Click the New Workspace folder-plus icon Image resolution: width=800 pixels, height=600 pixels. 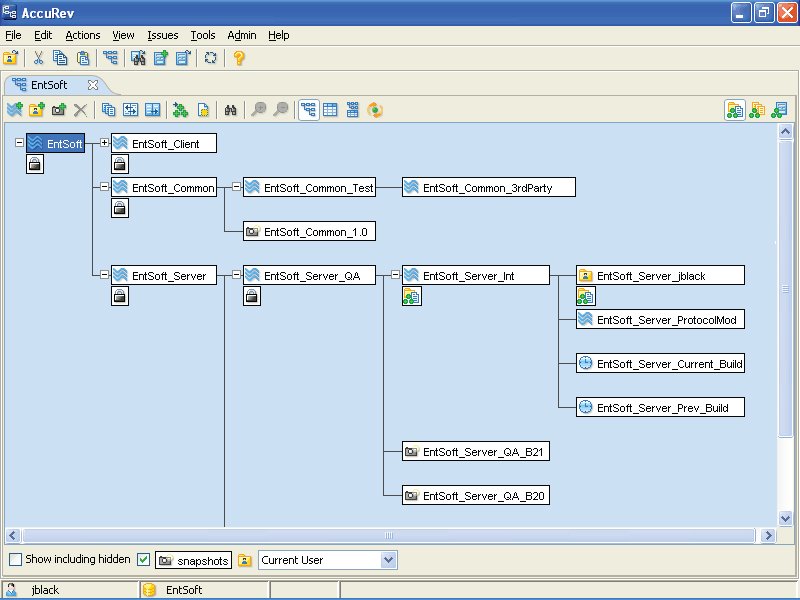(37, 110)
